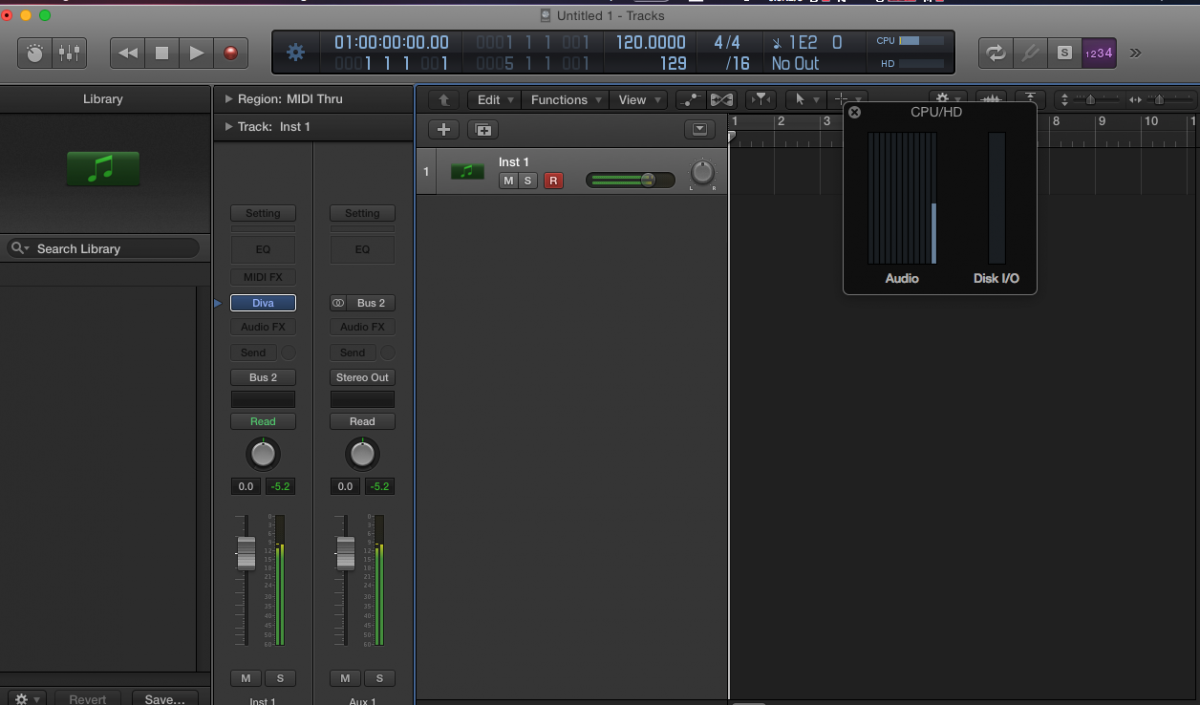
Task: Enable the count-in 1234 button
Action: [1098, 53]
